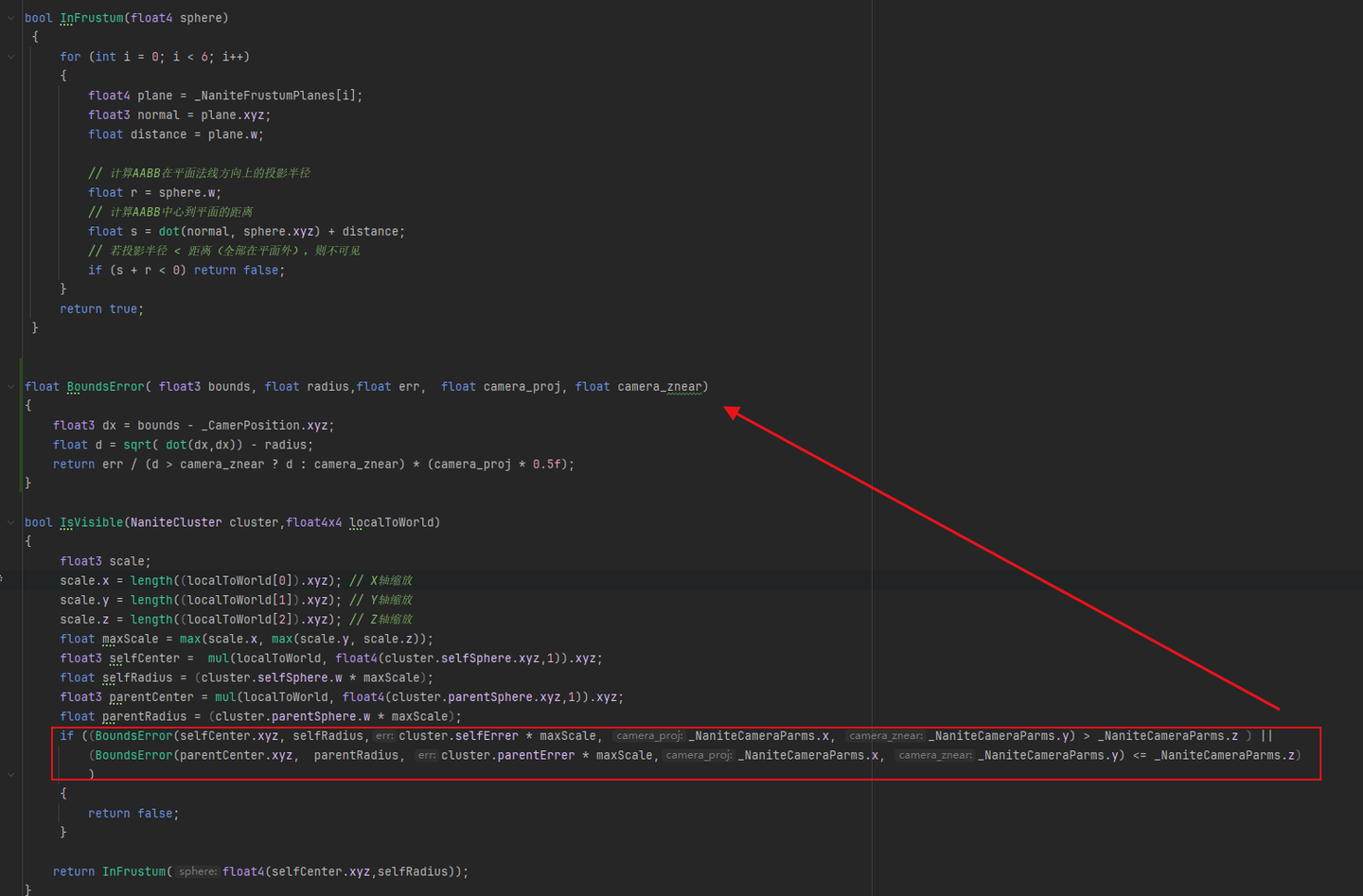
Task: Toggle fold arrow at the if-condition closing parenthesis
Action: point(11,774)
